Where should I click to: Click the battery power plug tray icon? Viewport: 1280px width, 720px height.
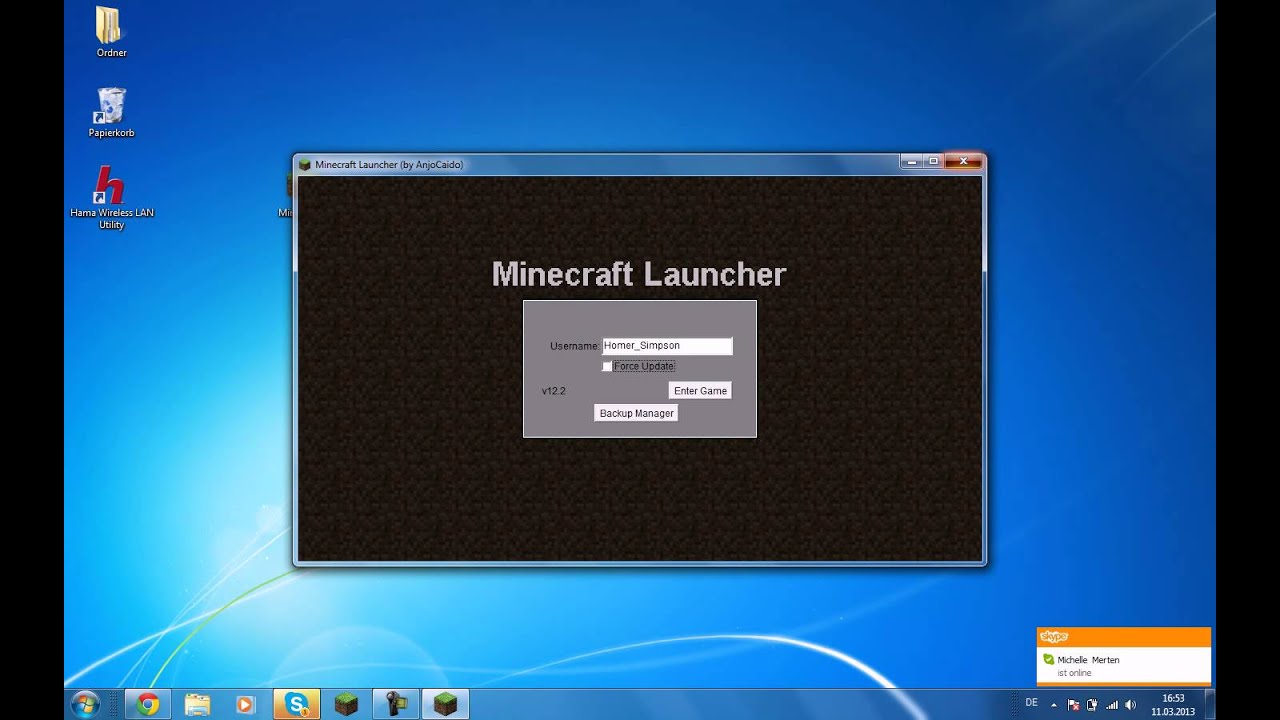pos(1092,704)
